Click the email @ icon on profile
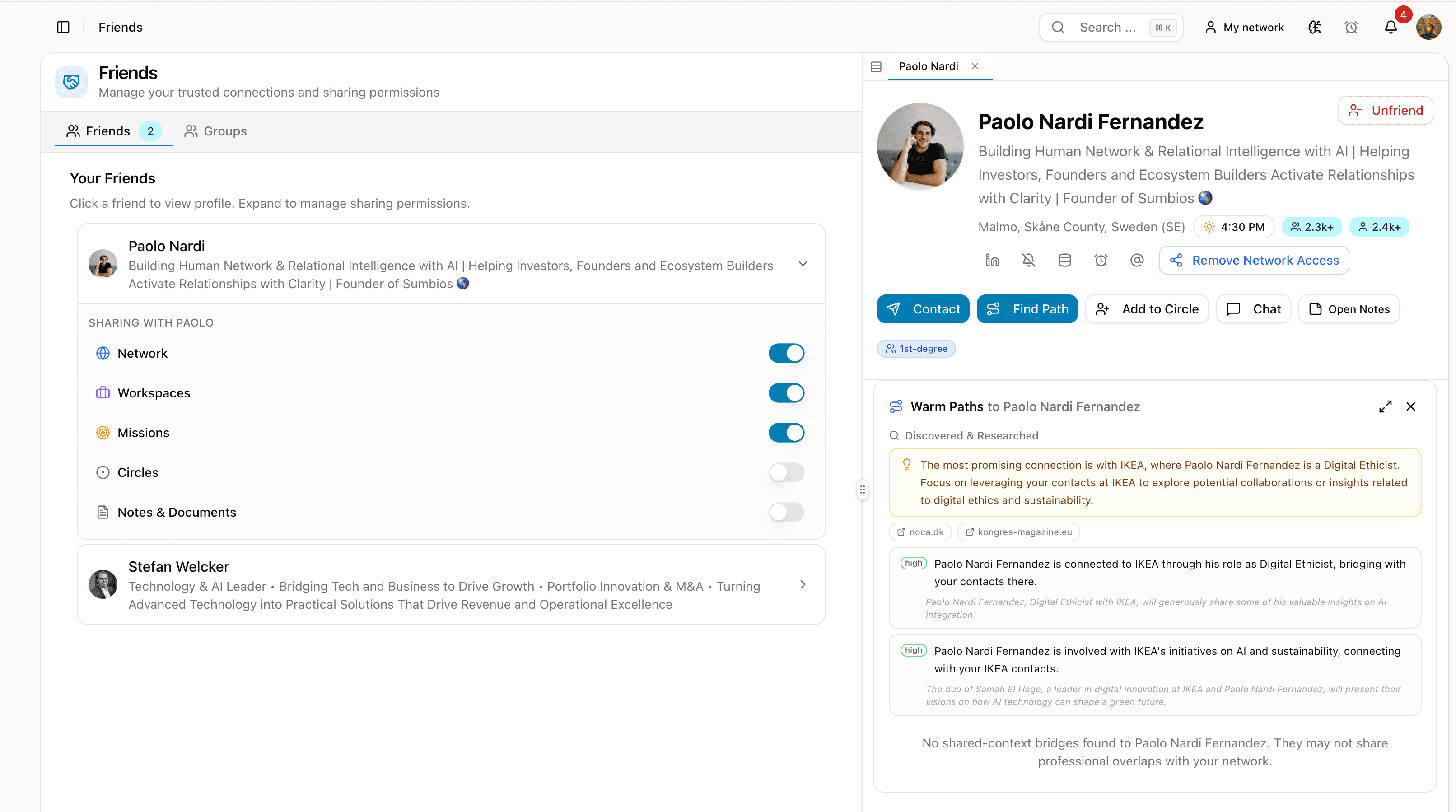1456x812 pixels. click(1137, 261)
